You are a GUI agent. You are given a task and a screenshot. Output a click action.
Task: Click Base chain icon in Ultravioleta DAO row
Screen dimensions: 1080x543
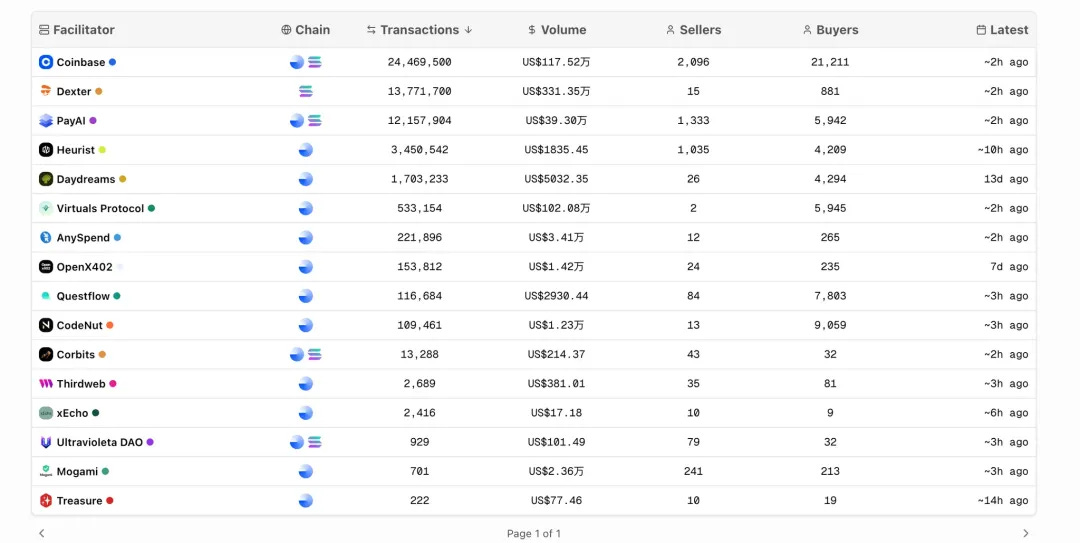(x=297, y=442)
